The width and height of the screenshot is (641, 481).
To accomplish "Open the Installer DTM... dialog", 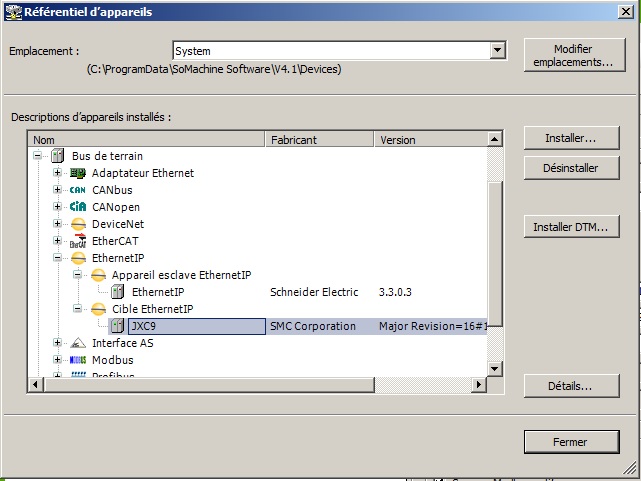I will [x=570, y=227].
